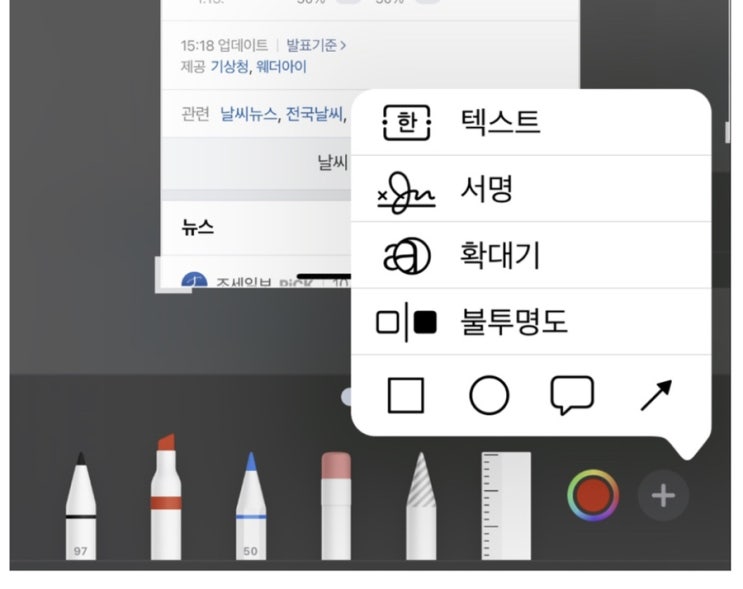Insert a speech bubble shape
The height and width of the screenshot is (589, 743).
[x=572, y=396]
